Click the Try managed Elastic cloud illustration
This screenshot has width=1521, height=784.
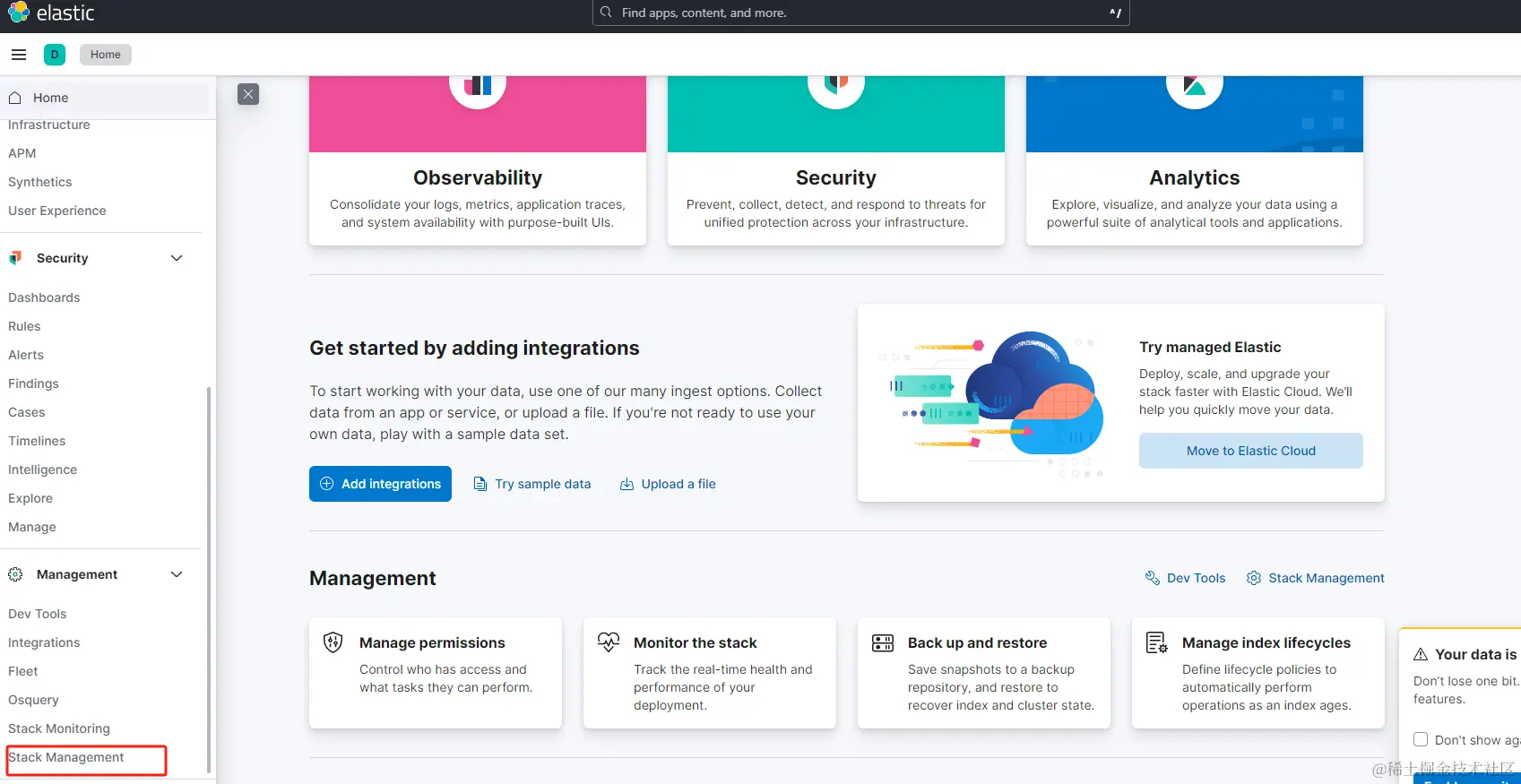[991, 403]
